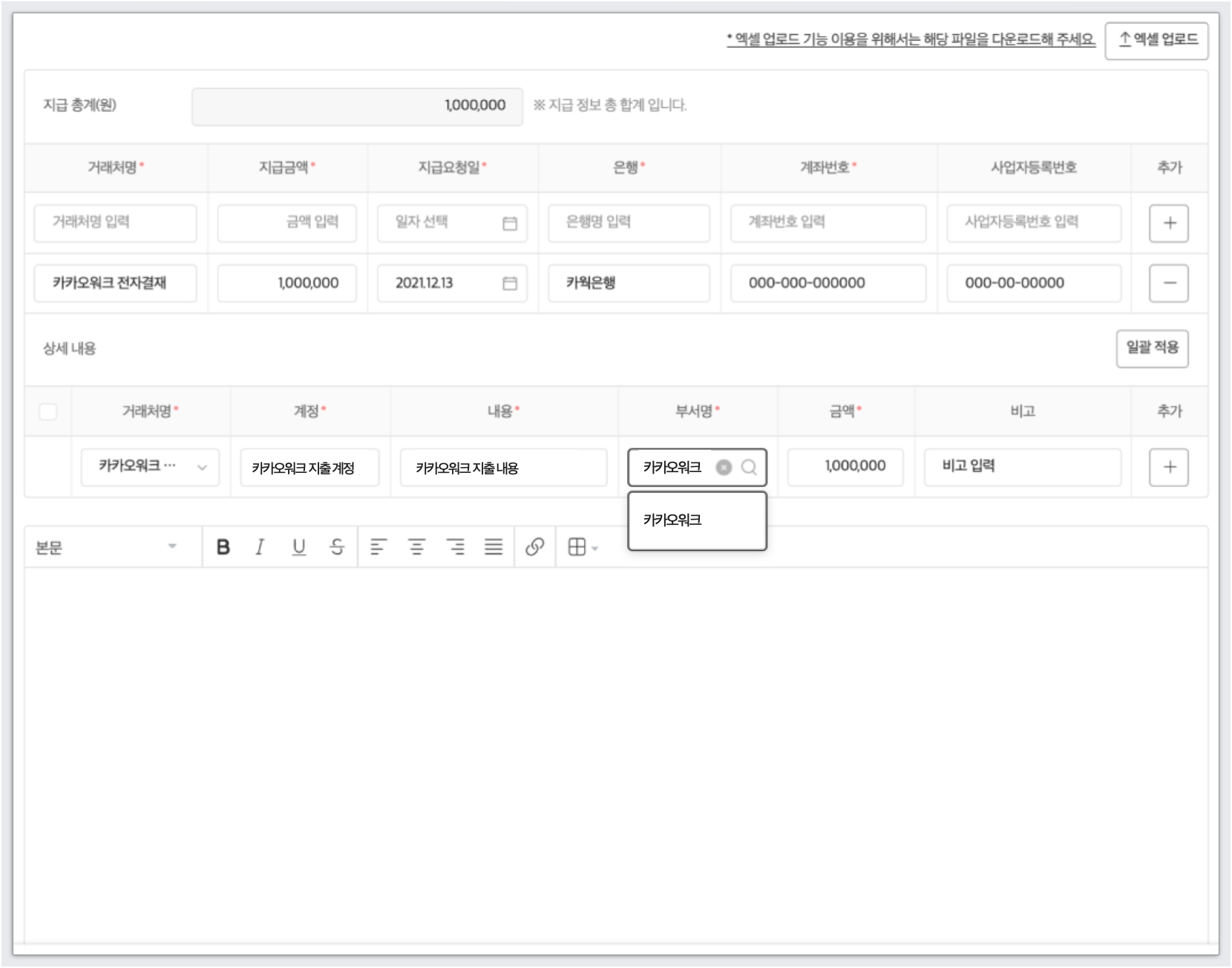Image resolution: width=1232 pixels, height=968 pixels.
Task: Align editor text to the left
Action: (x=379, y=547)
